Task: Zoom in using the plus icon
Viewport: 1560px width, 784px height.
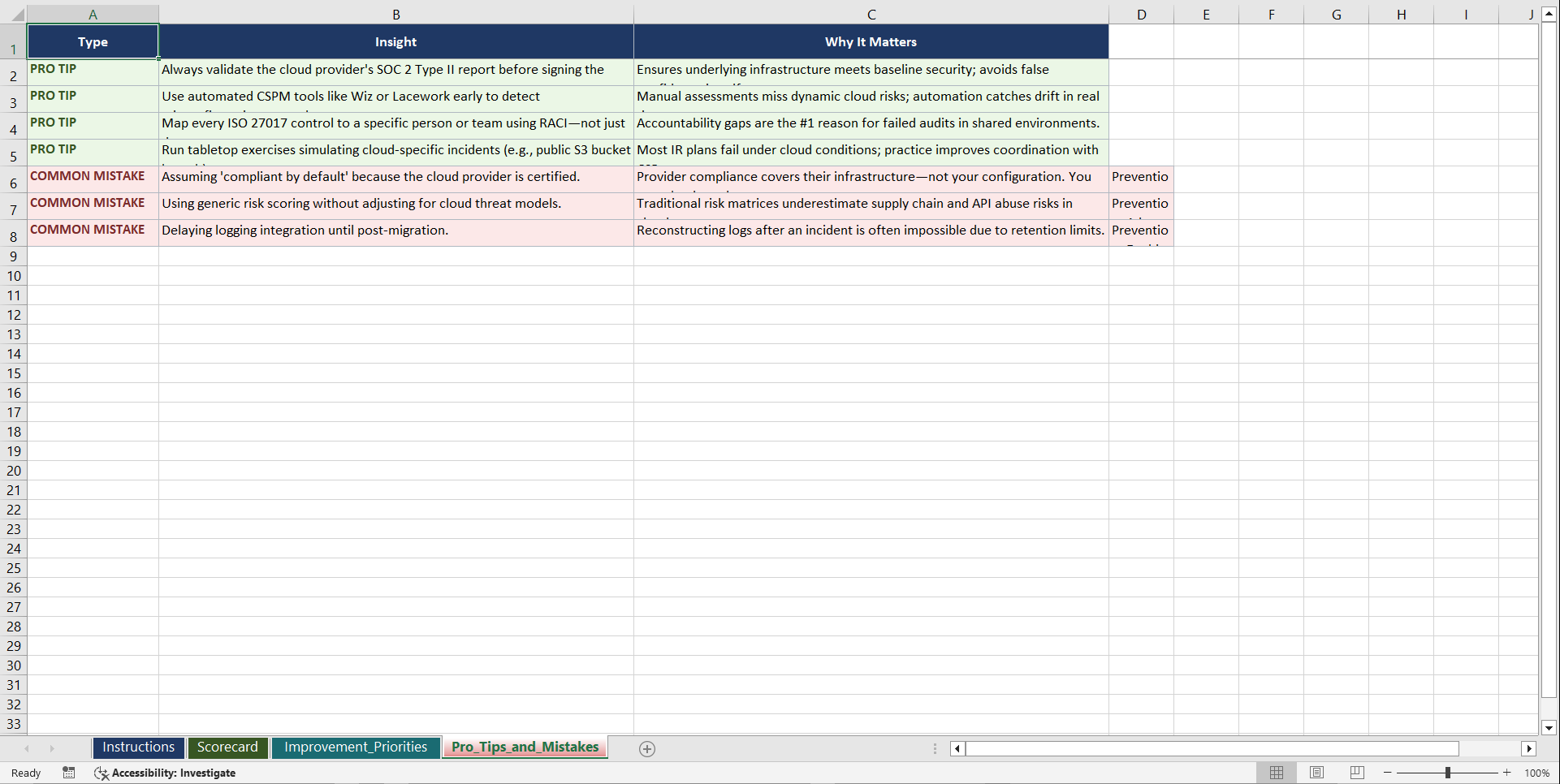Action: tap(1506, 773)
